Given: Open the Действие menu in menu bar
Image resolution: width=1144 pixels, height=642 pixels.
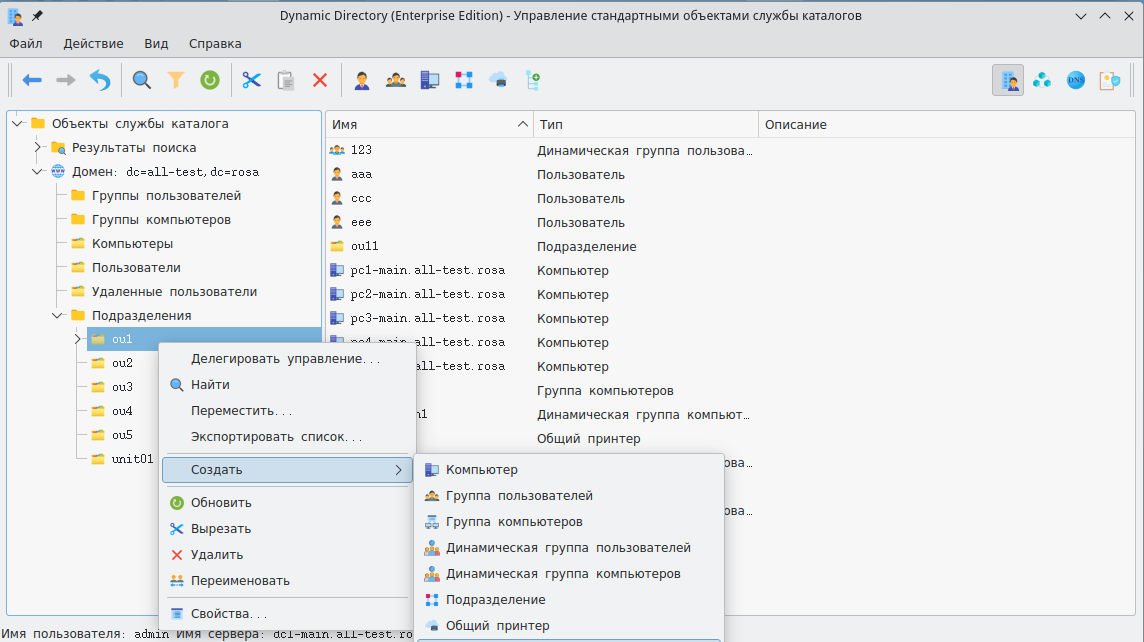Looking at the screenshot, I should coord(93,44).
